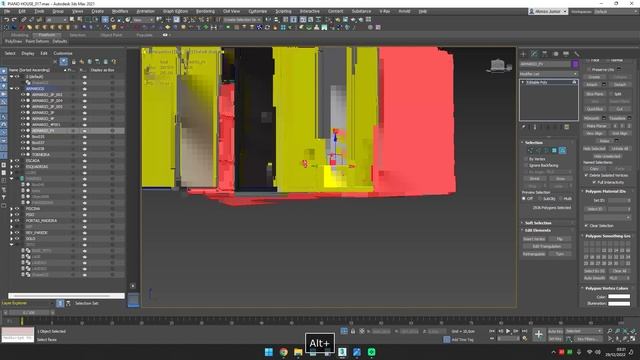
Task: Expand the Soft Selection rollout
Action: click(x=538, y=223)
